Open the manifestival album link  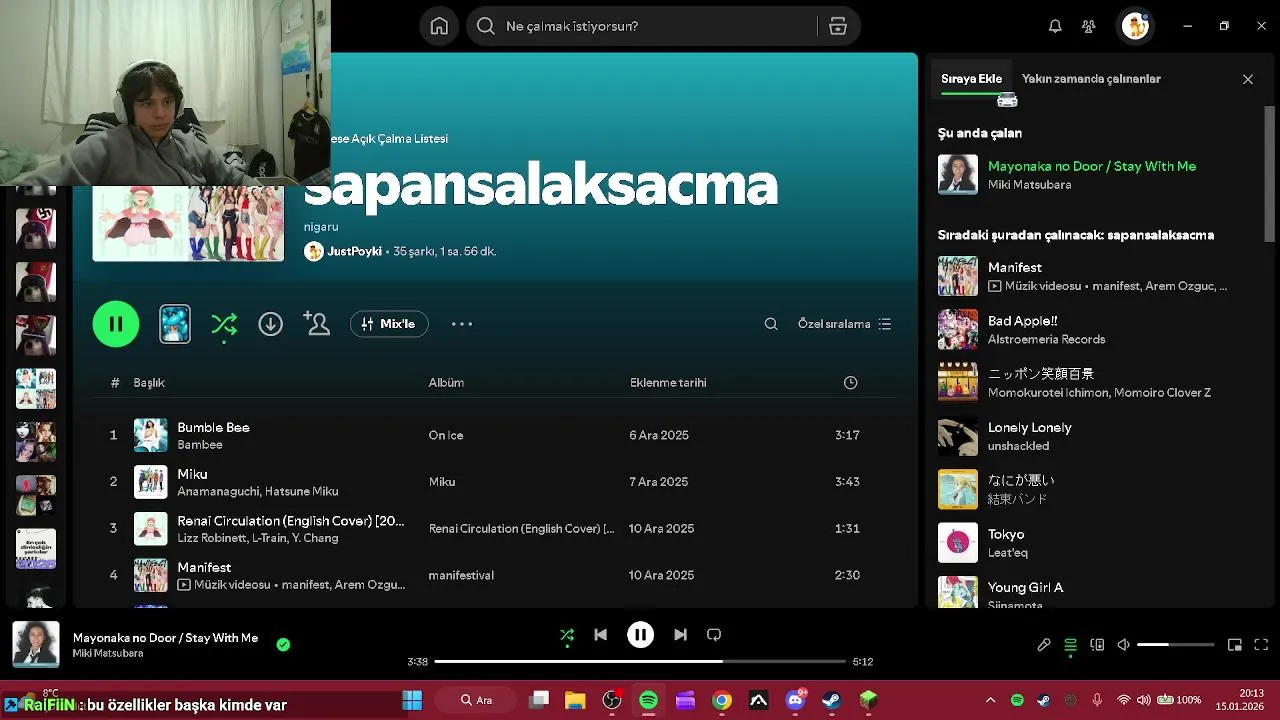point(461,575)
